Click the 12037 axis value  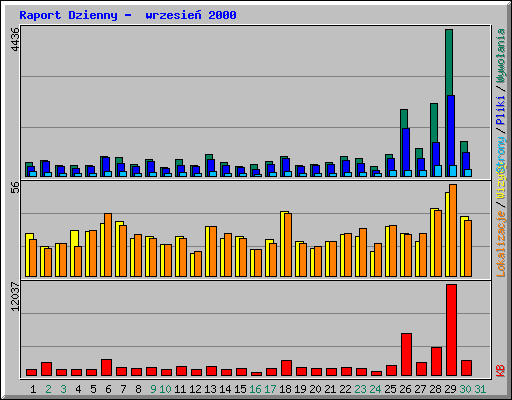[15, 297]
